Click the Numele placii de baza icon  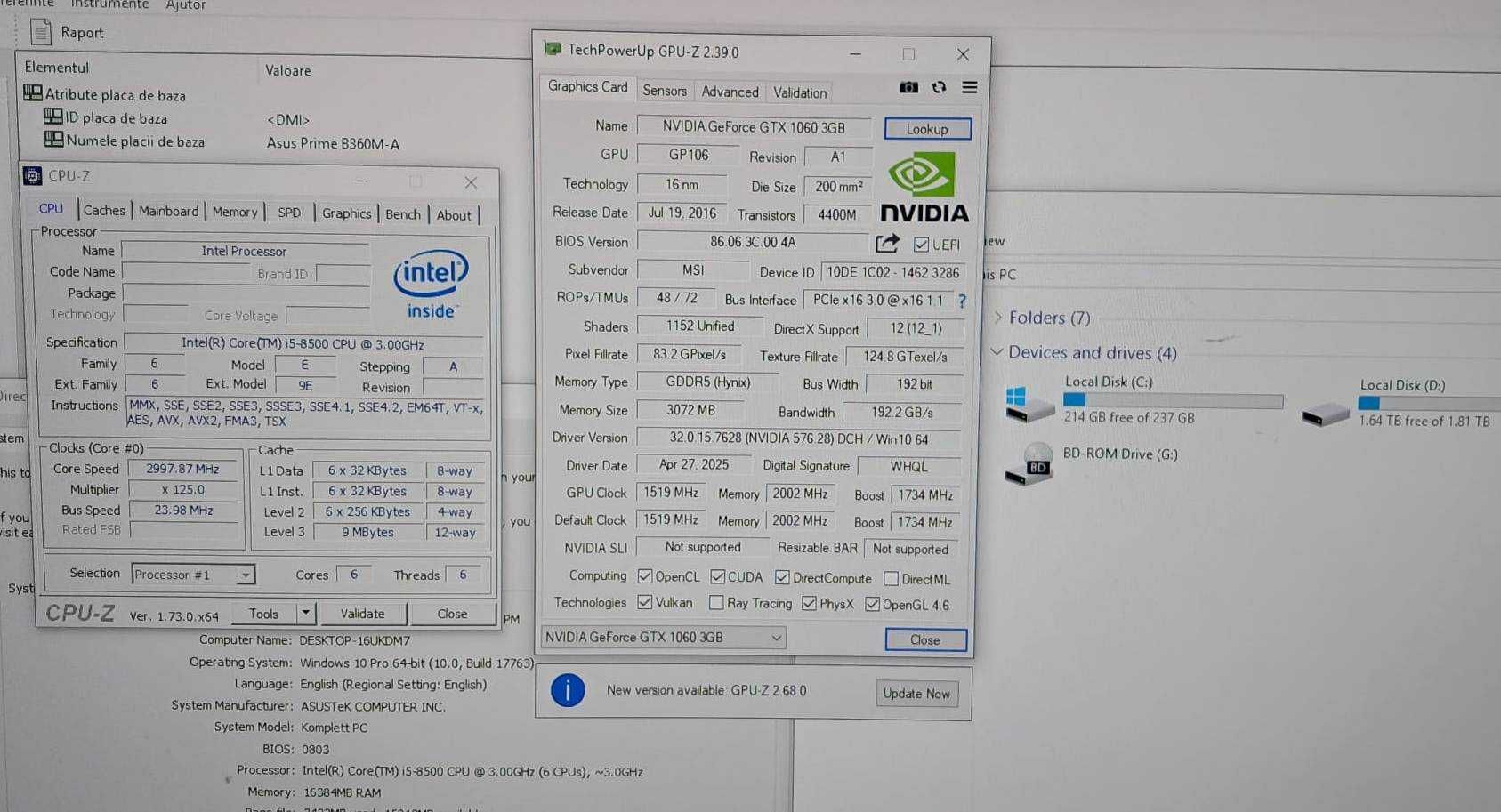click(54, 140)
